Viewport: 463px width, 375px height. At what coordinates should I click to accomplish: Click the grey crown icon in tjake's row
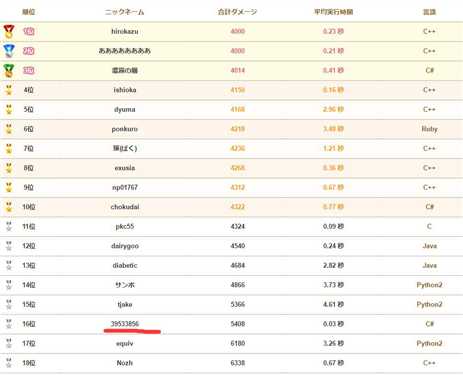(x=9, y=304)
